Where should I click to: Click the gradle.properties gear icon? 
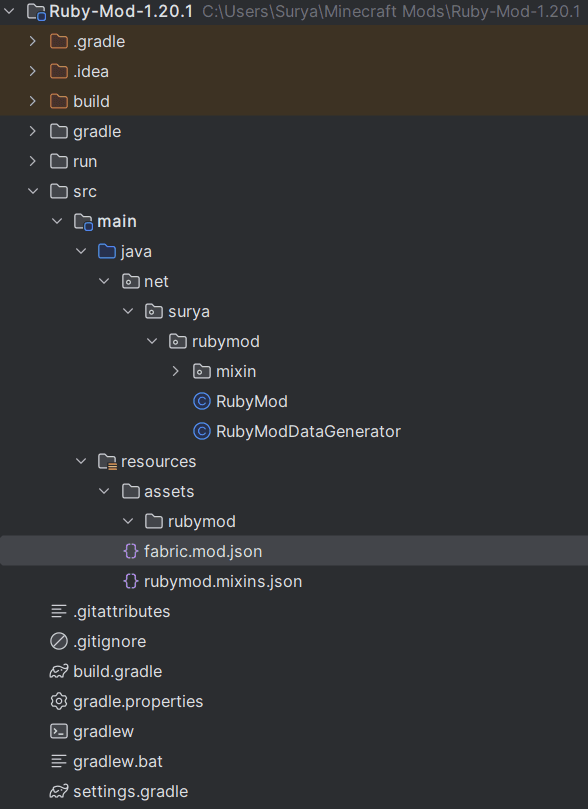pos(59,701)
